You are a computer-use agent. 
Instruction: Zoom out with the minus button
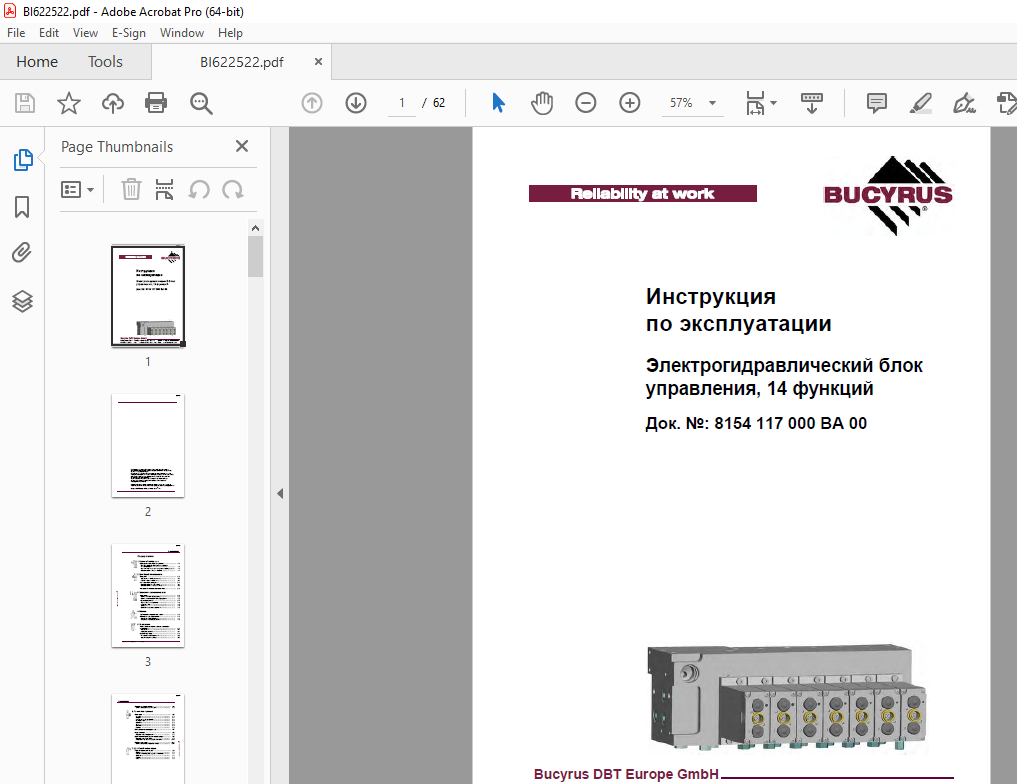coord(586,103)
